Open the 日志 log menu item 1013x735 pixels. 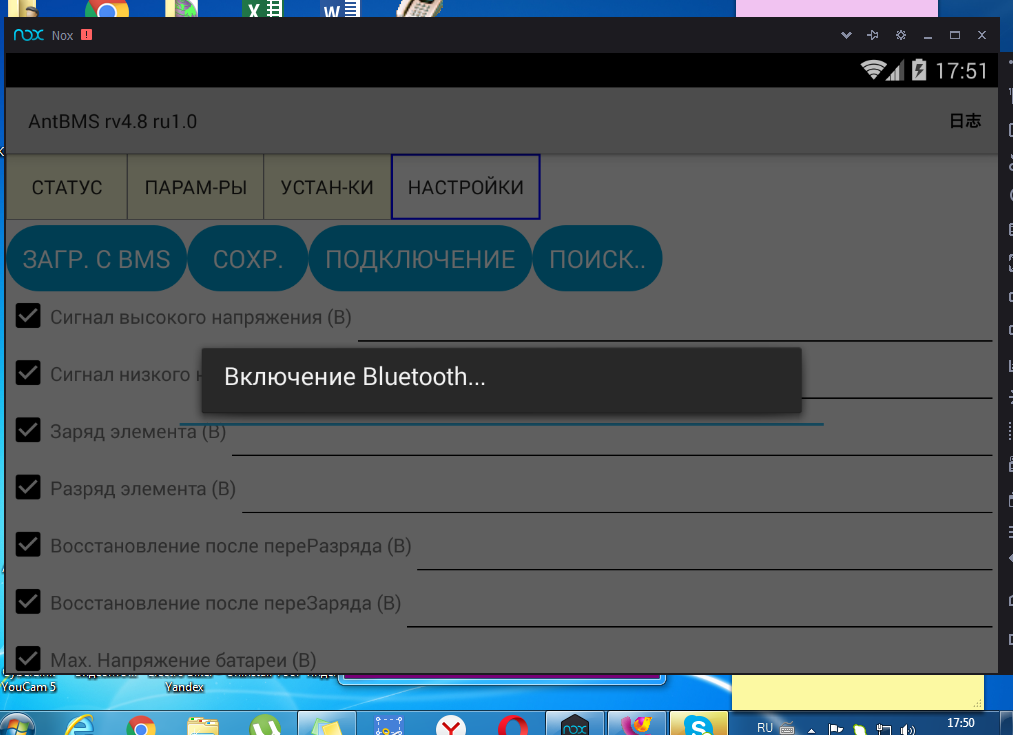click(965, 121)
